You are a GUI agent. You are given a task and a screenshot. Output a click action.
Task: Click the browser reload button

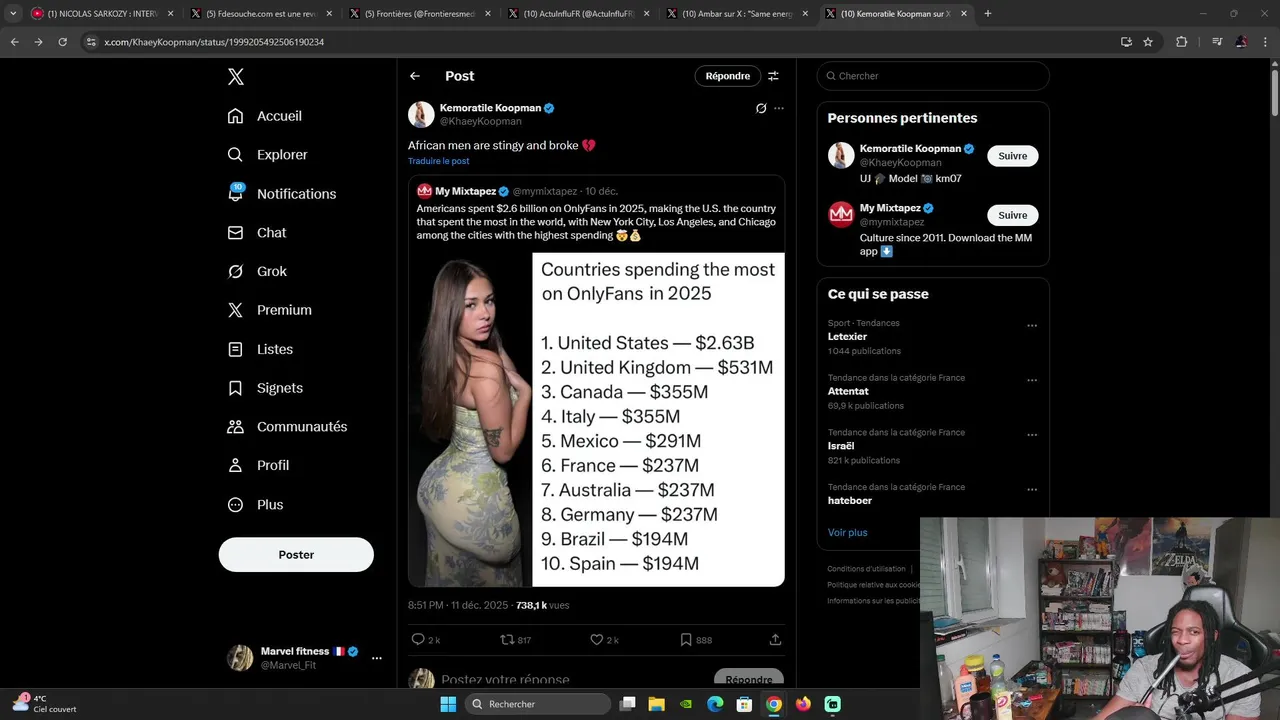(62, 42)
